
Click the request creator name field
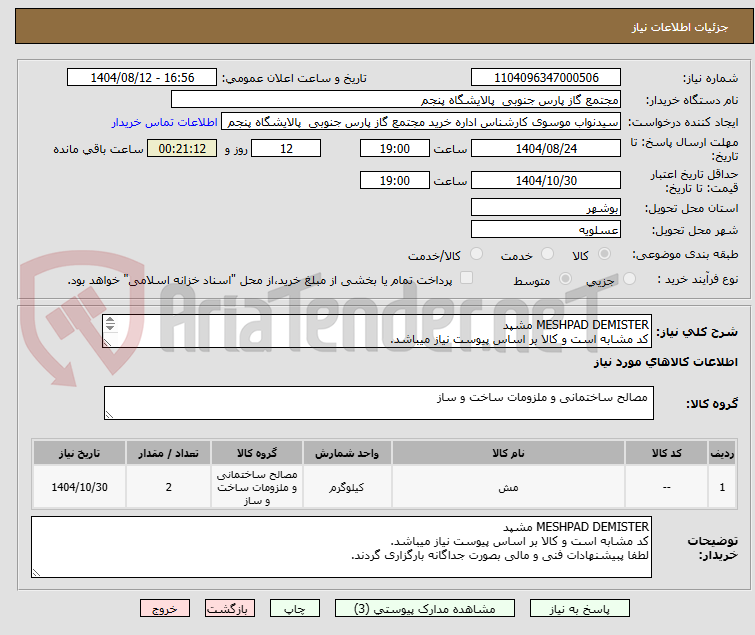pos(421,122)
